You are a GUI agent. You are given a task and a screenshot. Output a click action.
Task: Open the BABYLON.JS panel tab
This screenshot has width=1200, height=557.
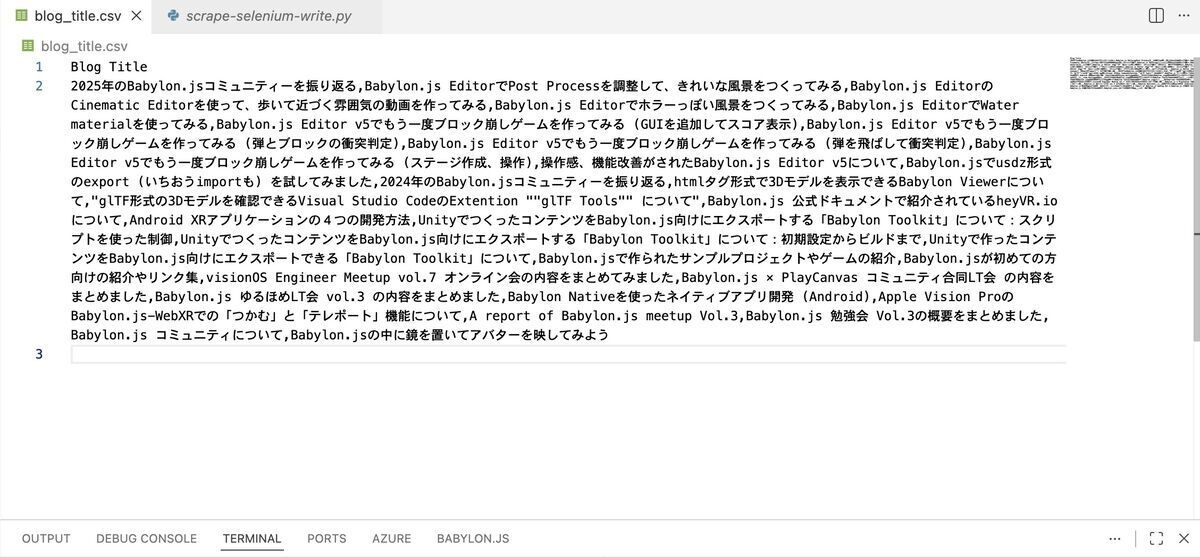pyautogui.click(x=473, y=538)
